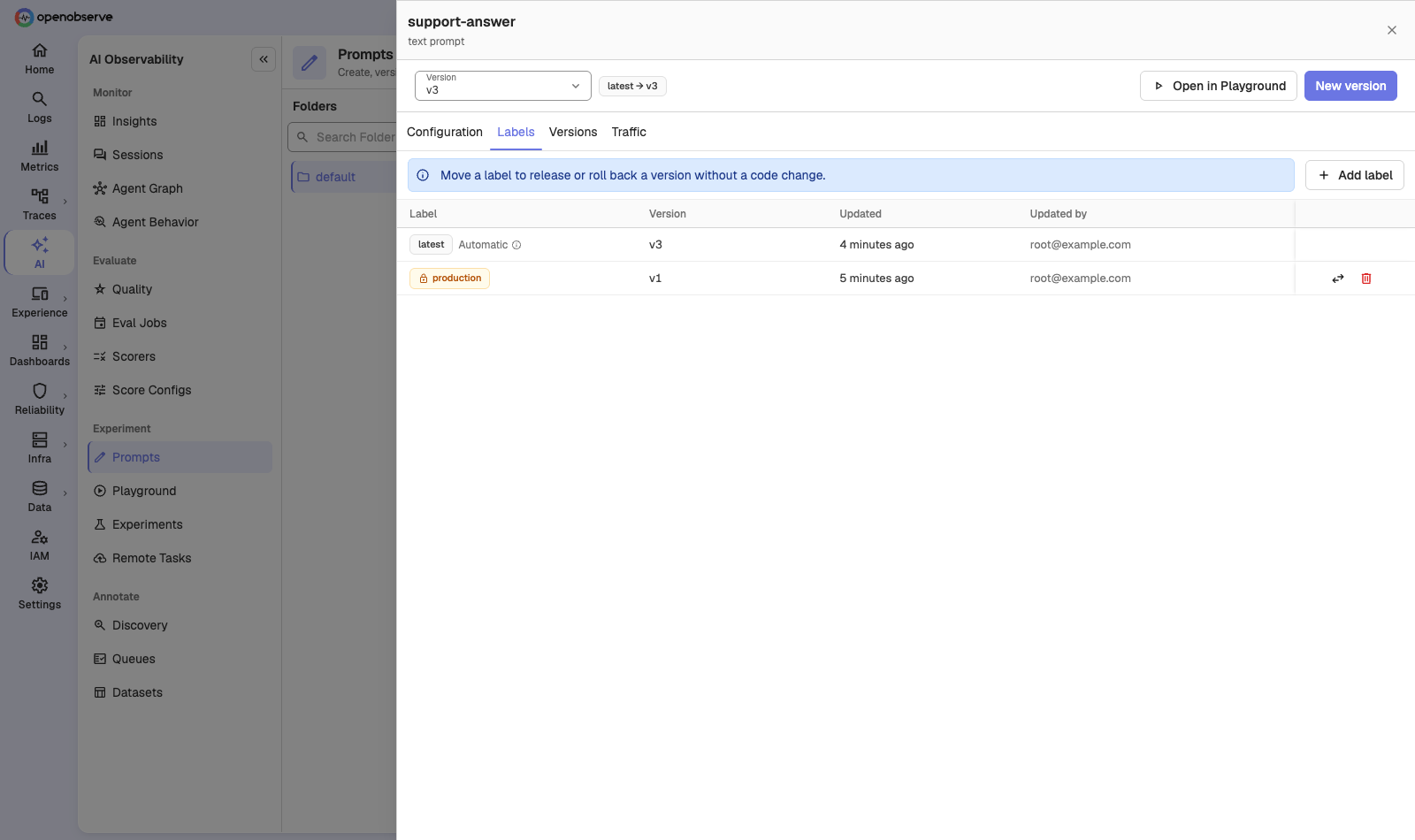The height and width of the screenshot is (840, 1415).
Task: Open Insights in the Monitor section
Action: tap(180, 121)
